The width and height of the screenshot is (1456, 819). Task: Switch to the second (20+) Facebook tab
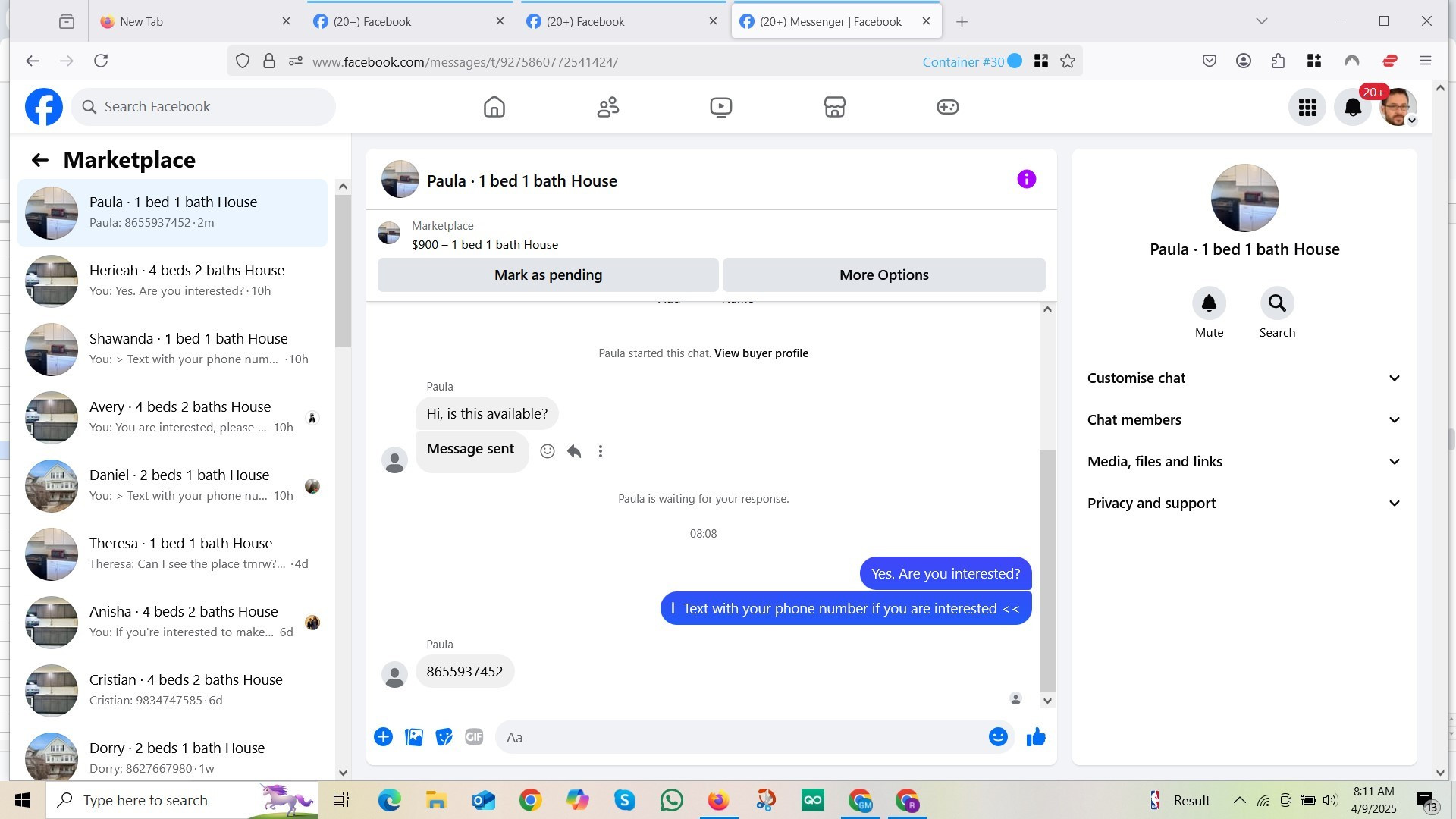click(x=622, y=21)
